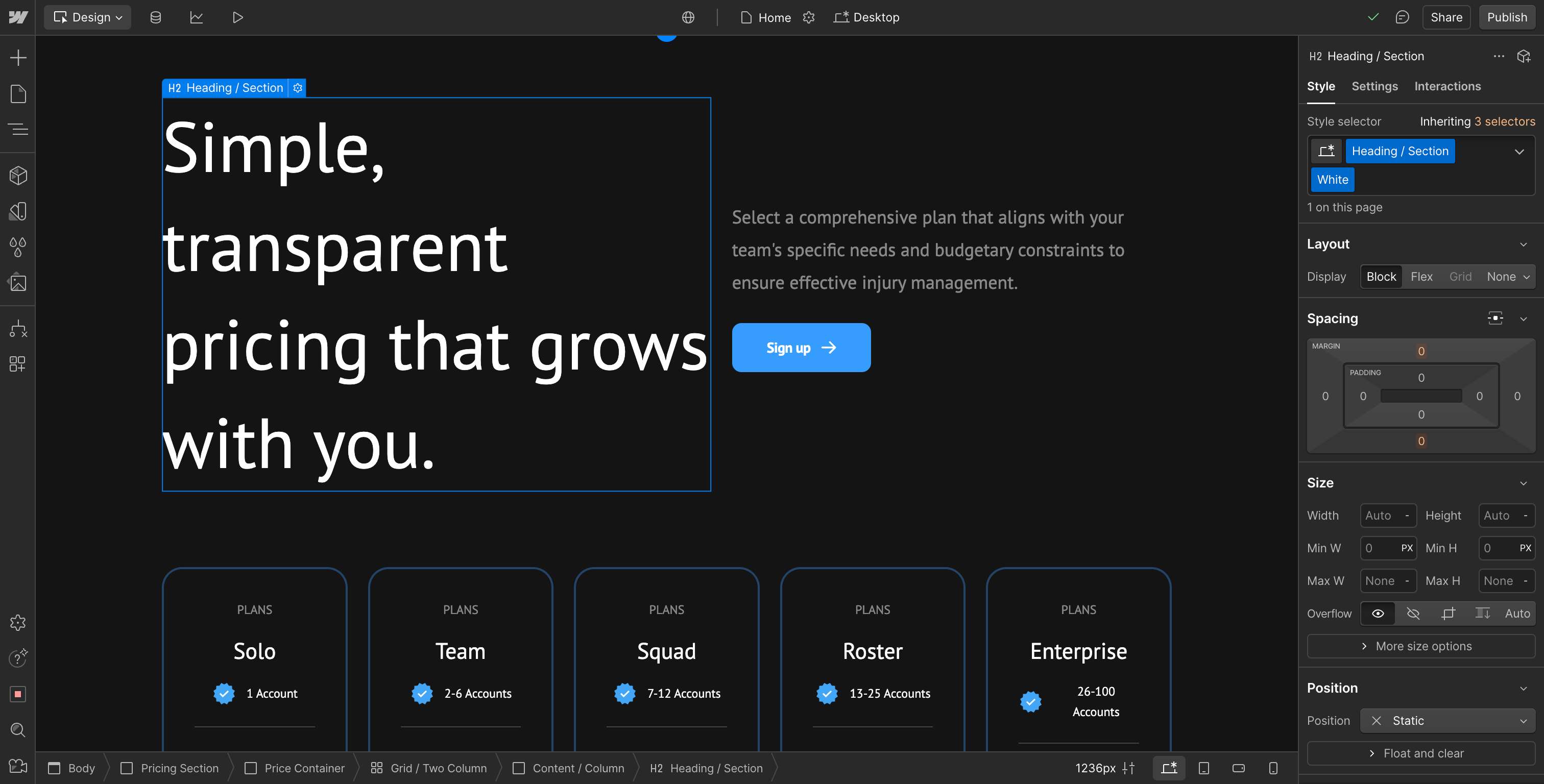
Task: Set display to Block
Action: [x=1381, y=276]
